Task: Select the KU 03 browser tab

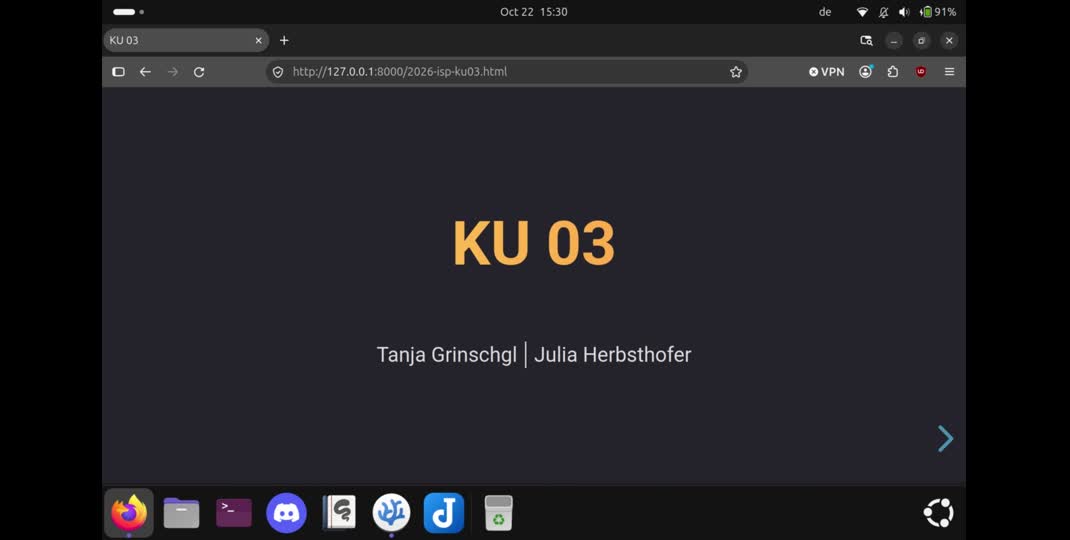Action: pos(186,40)
